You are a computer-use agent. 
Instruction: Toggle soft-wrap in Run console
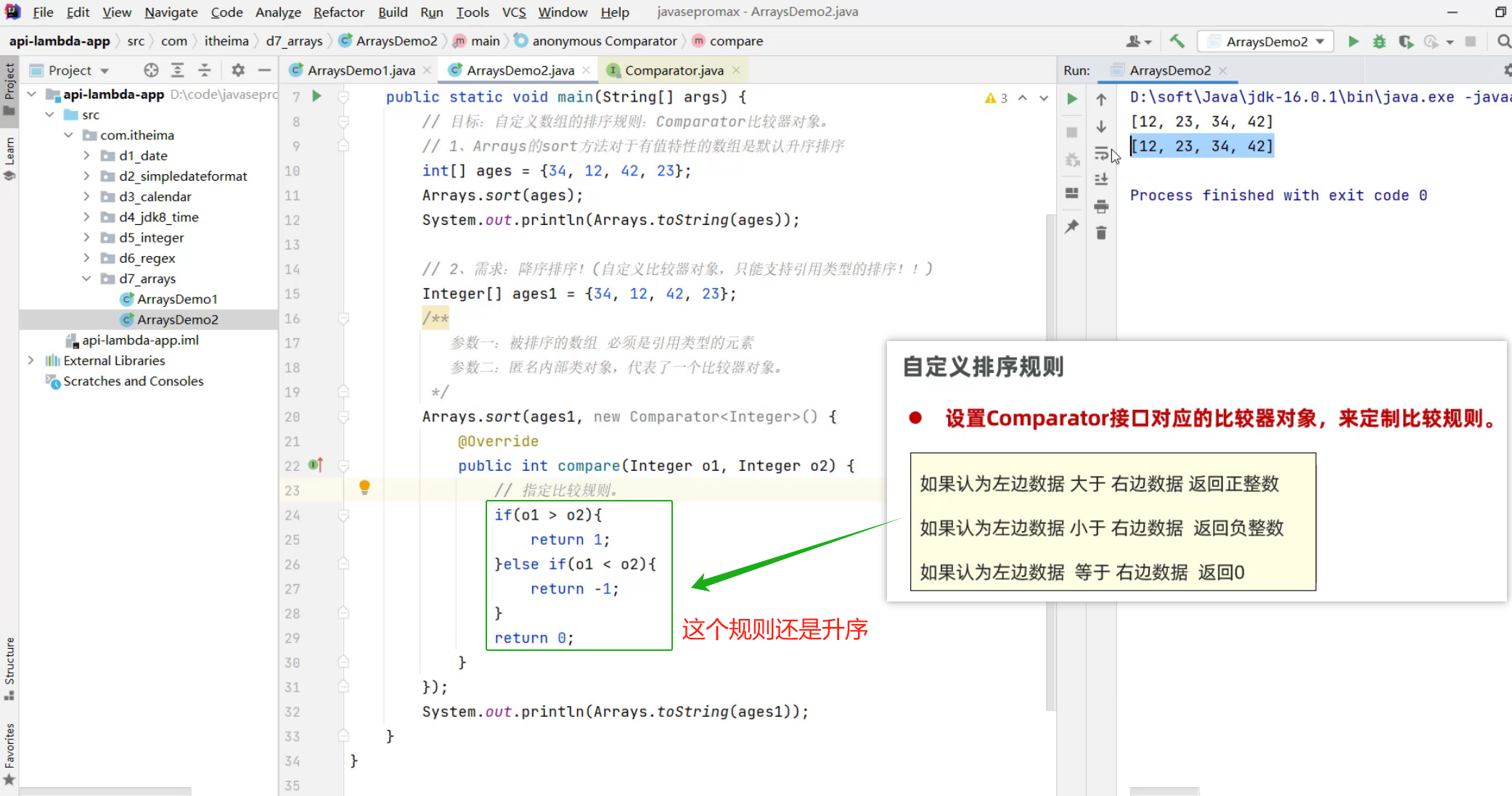[x=1101, y=153]
